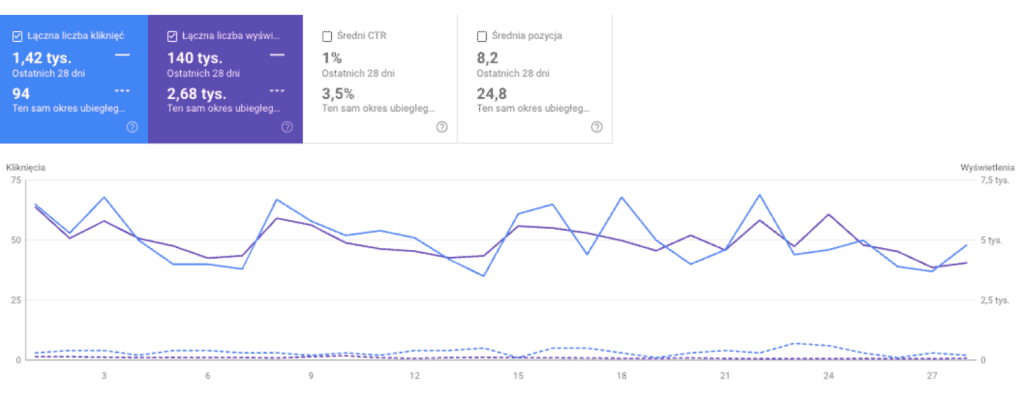Click day 15 on chart axis
1024x410 pixels.
(x=518, y=376)
